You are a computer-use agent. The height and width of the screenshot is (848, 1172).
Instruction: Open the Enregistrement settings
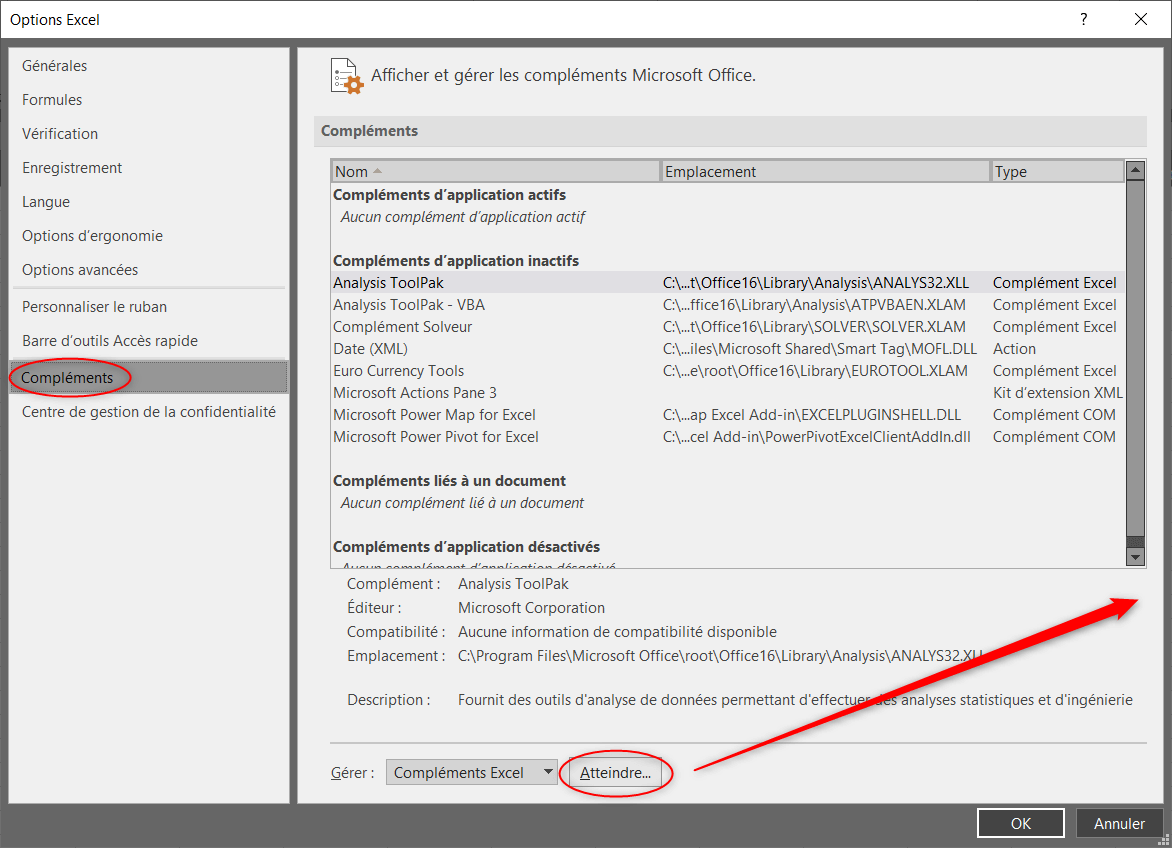pos(72,168)
